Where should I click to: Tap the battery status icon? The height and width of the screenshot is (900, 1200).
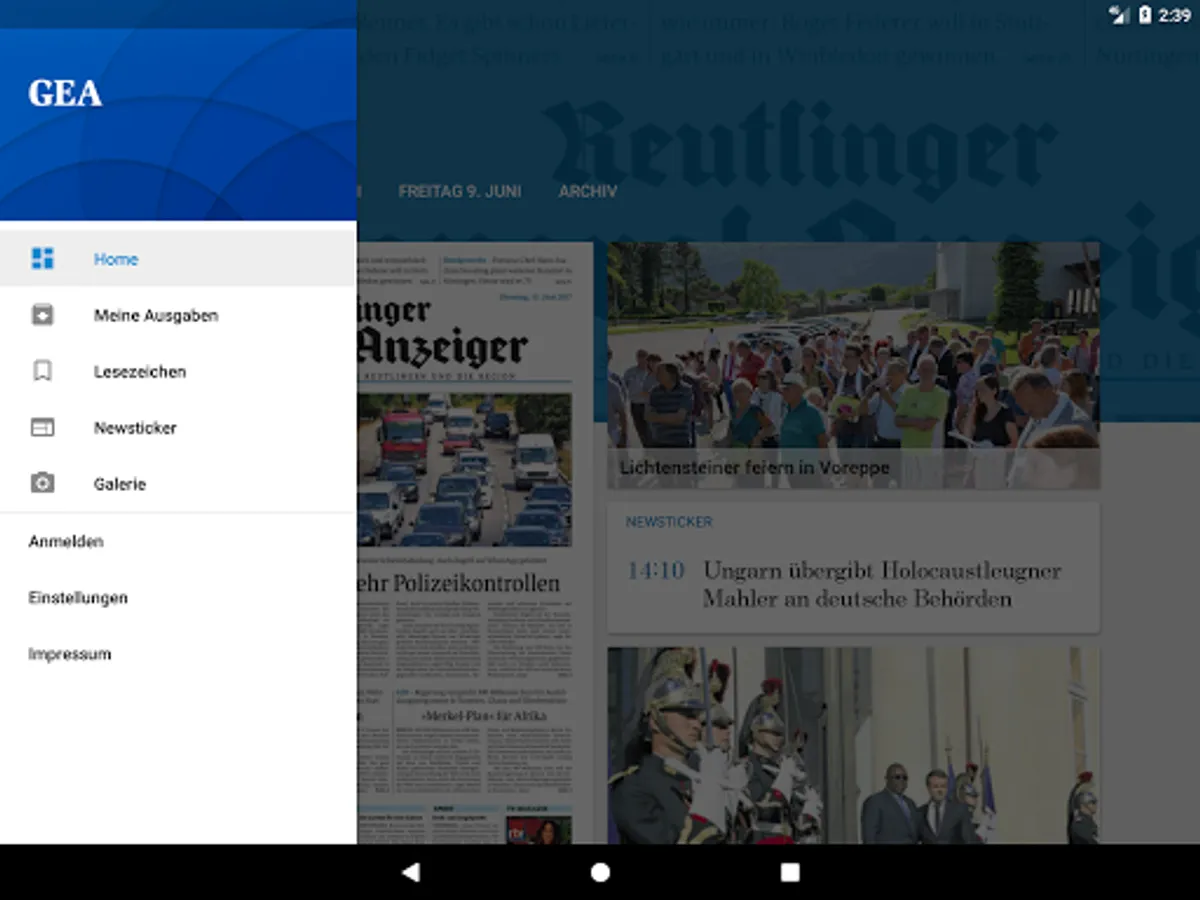coord(1145,15)
